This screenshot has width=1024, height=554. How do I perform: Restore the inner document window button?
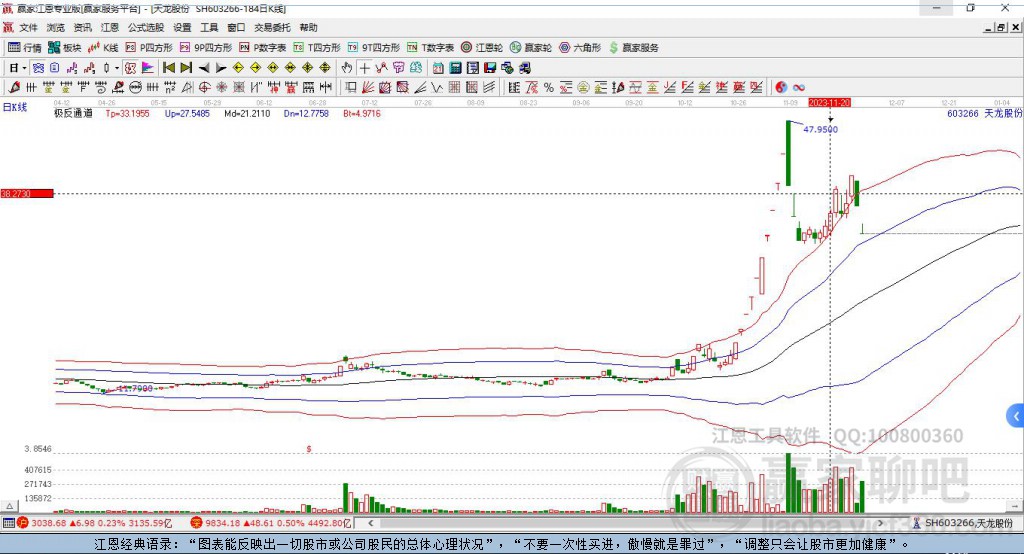point(1001,27)
